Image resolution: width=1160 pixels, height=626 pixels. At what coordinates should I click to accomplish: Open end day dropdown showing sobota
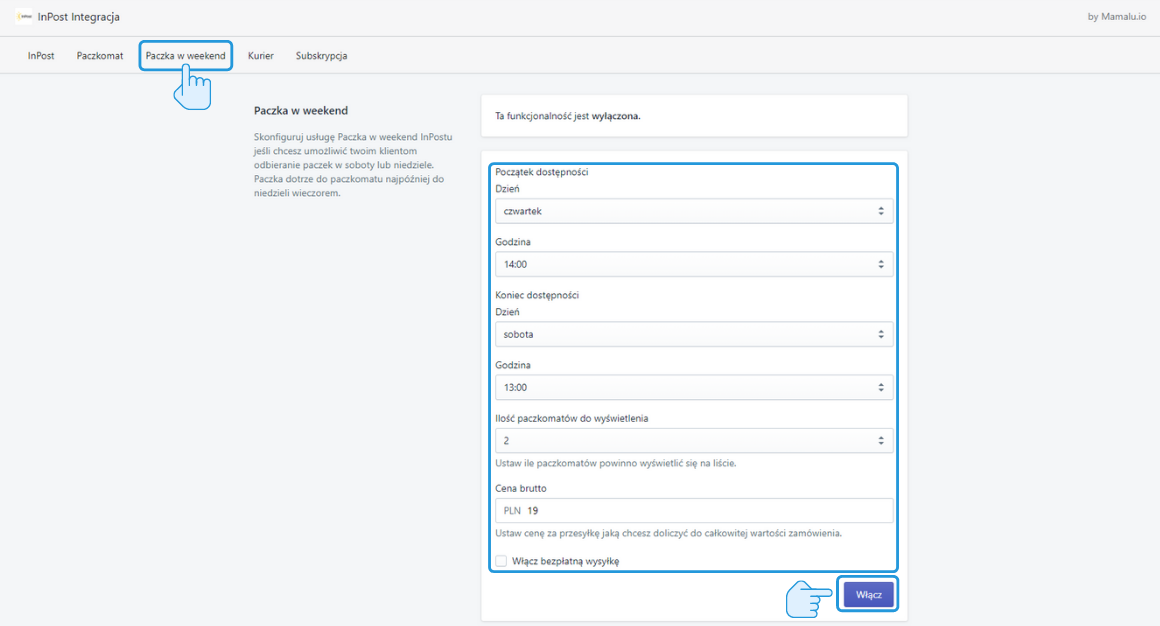(x=694, y=334)
